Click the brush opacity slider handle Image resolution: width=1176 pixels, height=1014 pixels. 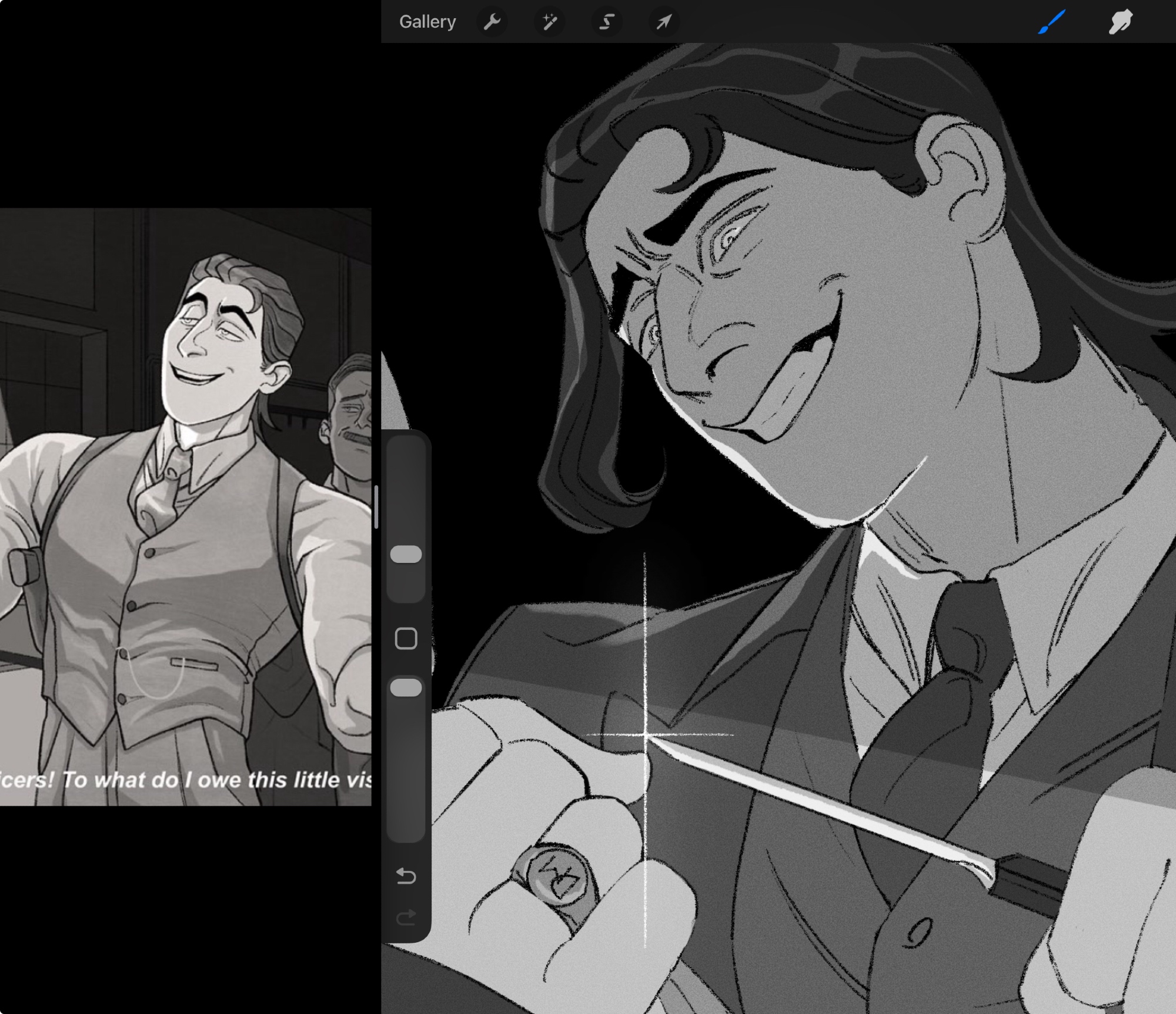coord(406,687)
